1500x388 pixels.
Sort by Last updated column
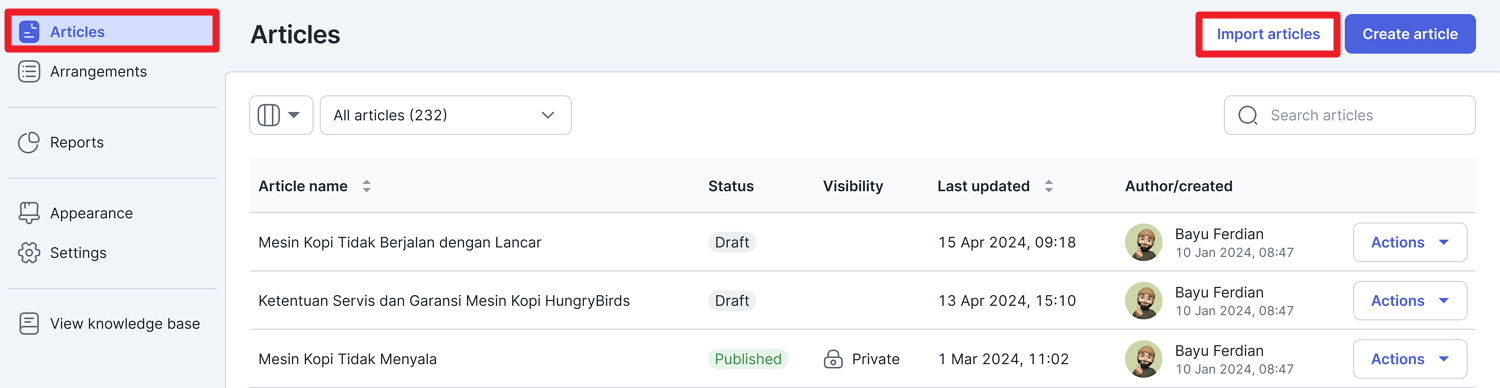point(1048,186)
